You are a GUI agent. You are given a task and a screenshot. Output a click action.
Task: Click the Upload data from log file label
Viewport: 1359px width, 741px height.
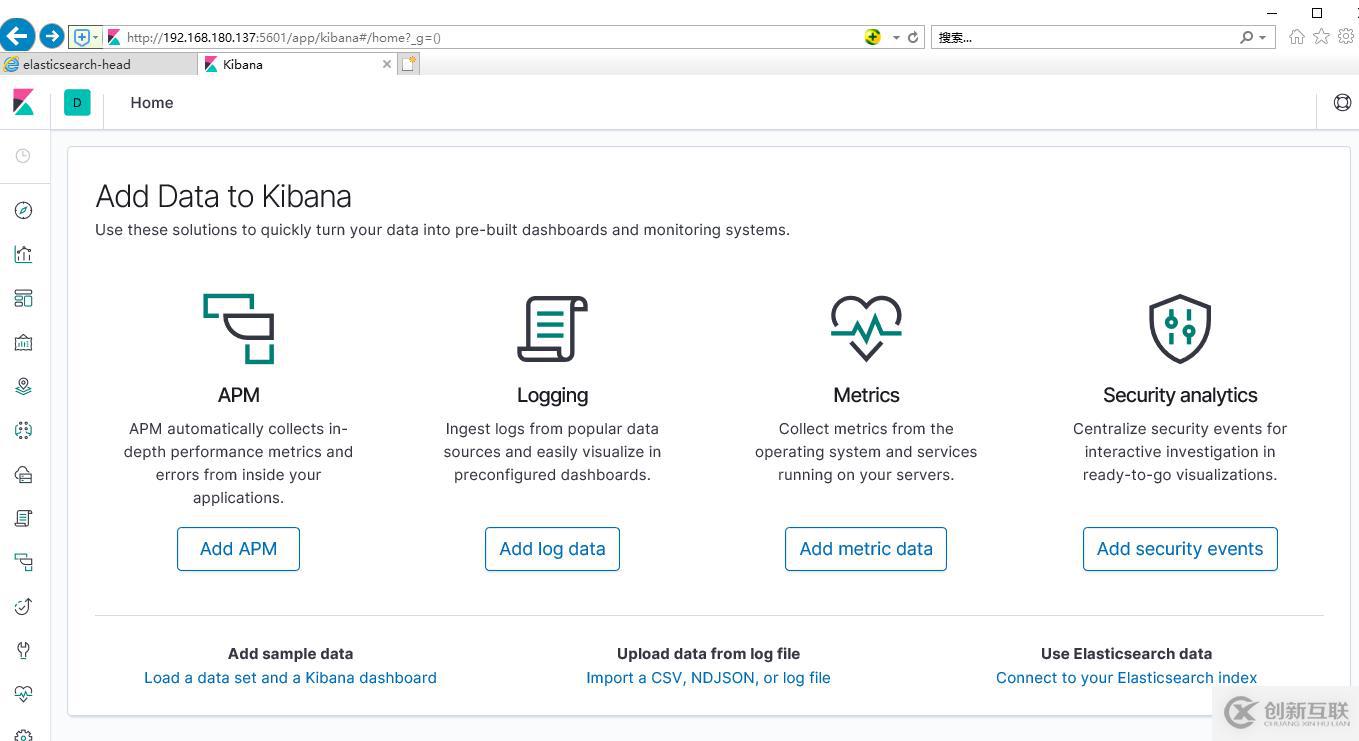click(x=708, y=653)
